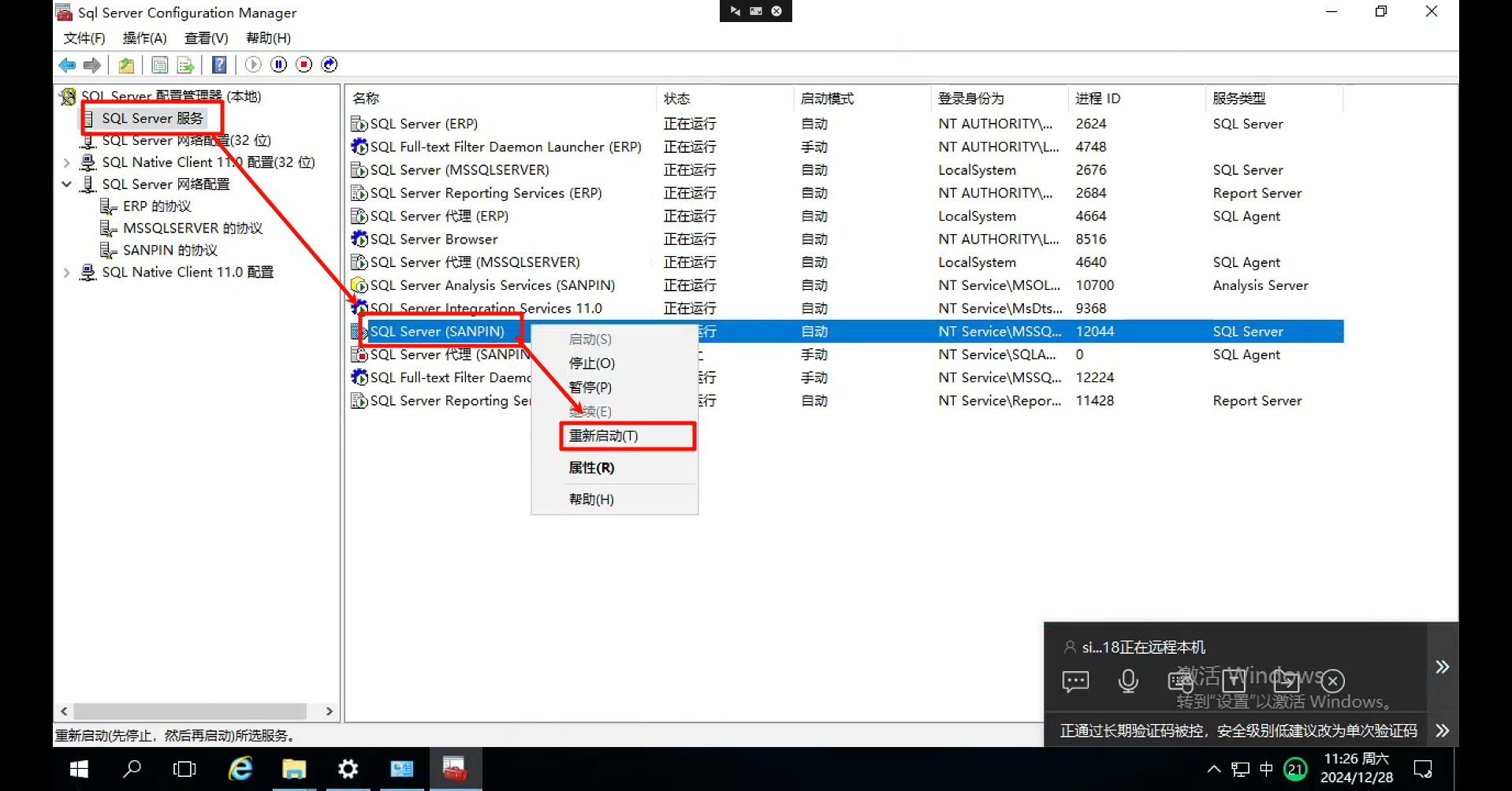
Task: Select the SQL Server 配置管理器 (本地) root node
Action: 171,96
